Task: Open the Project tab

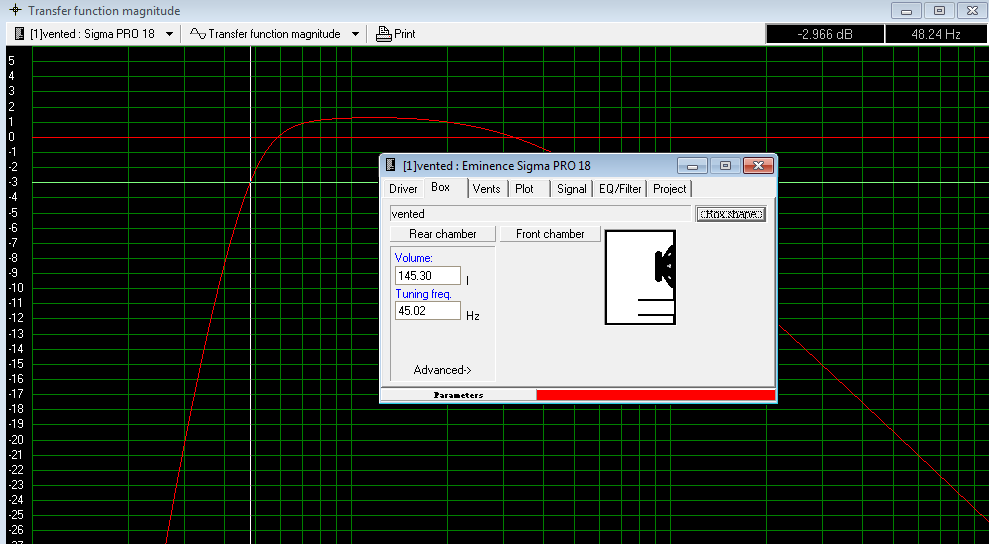Action: 669,189
